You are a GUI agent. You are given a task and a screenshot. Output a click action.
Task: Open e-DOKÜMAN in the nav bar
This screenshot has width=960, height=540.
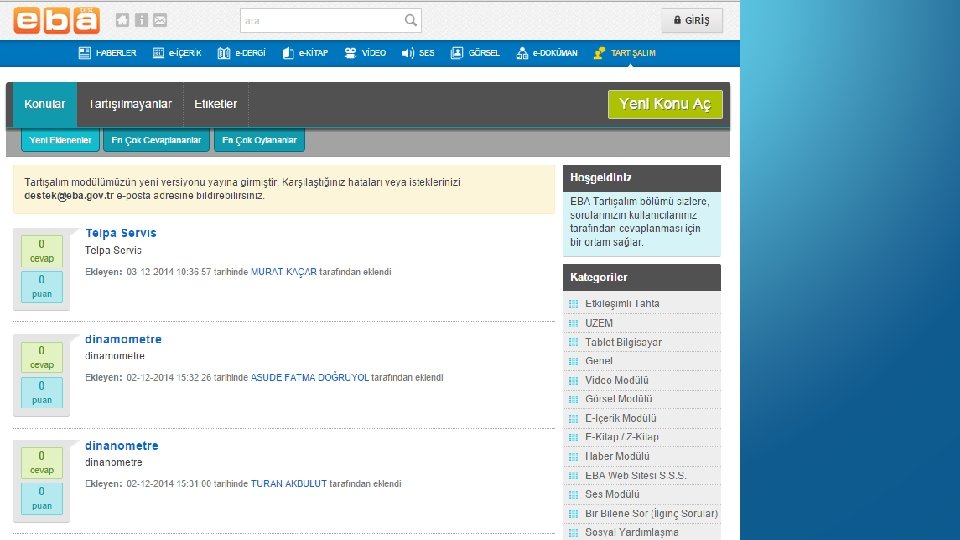547,53
